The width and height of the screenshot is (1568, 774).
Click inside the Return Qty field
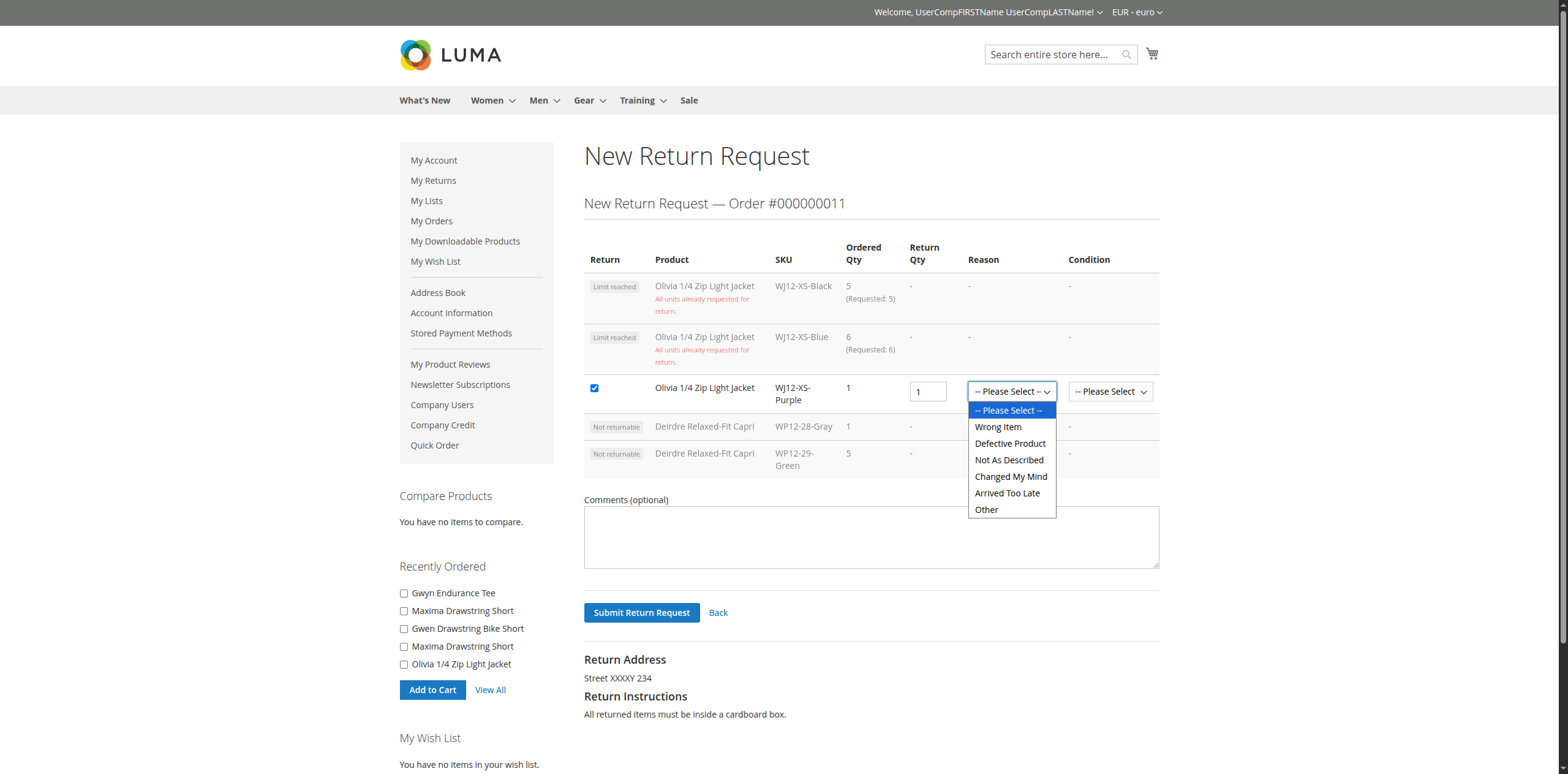(x=928, y=392)
